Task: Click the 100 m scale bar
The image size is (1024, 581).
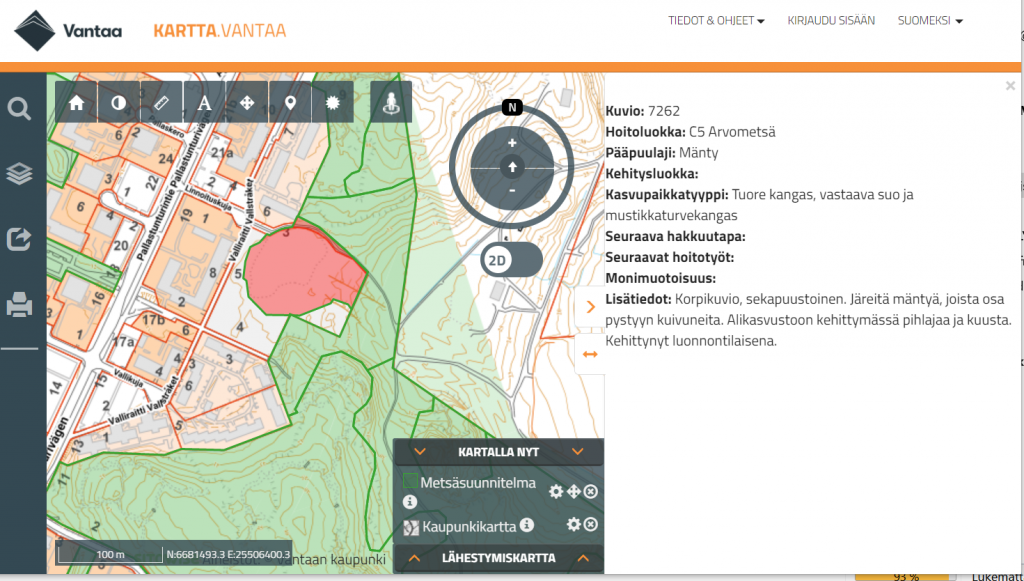Action: [x=109, y=554]
